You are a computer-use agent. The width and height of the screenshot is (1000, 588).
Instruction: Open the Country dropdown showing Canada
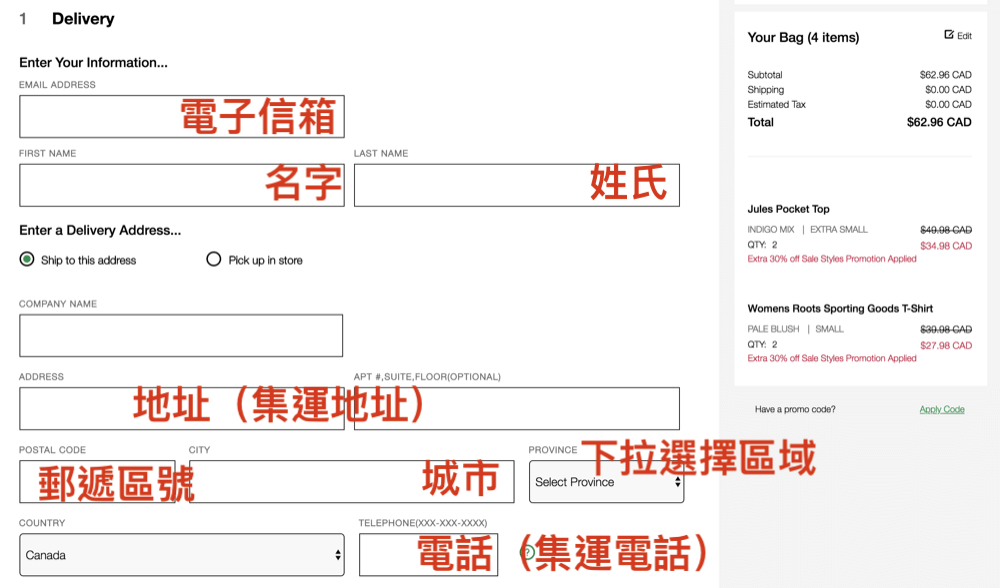point(181,555)
